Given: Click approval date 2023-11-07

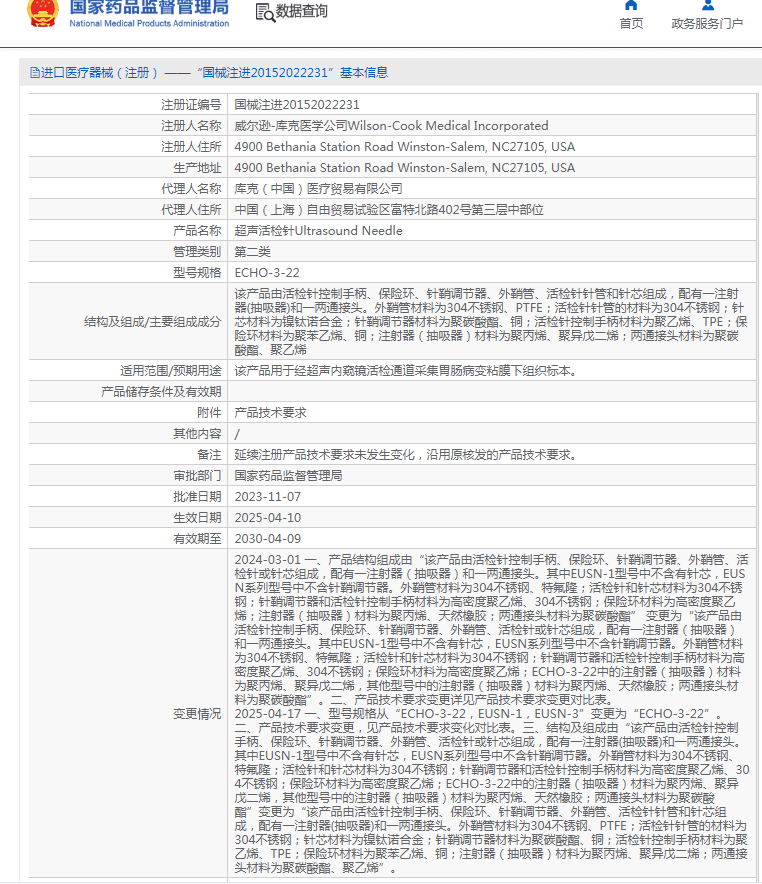Looking at the screenshot, I should 268,497.
